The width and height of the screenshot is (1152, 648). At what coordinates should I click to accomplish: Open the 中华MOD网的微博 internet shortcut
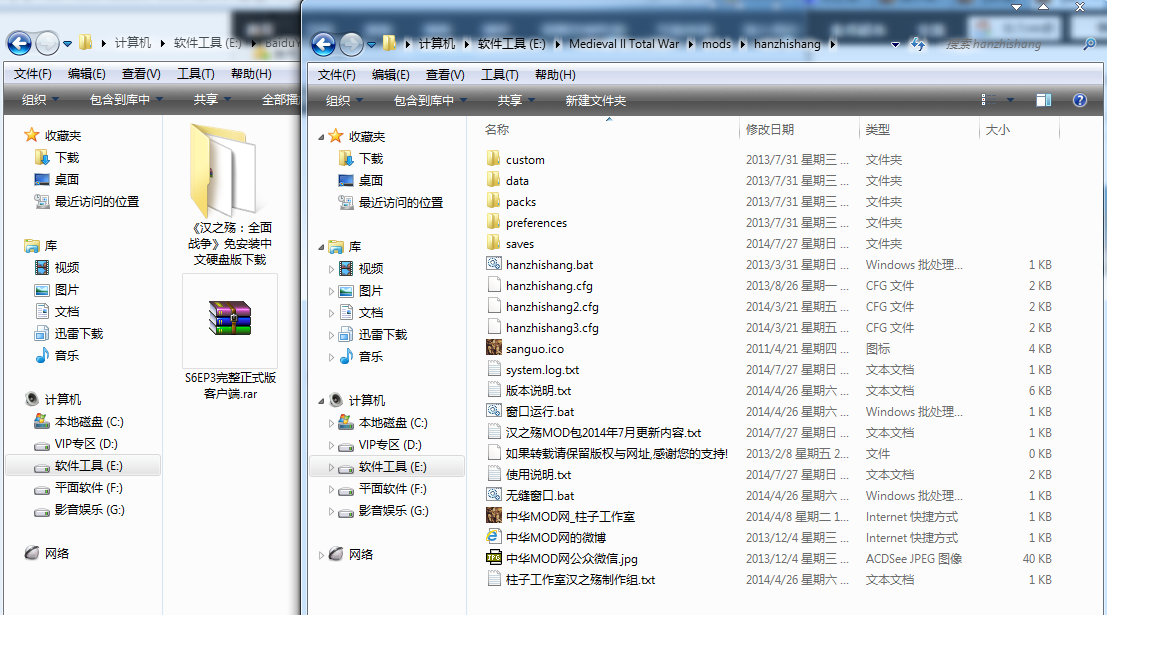pyautogui.click(x=555, y=538)
